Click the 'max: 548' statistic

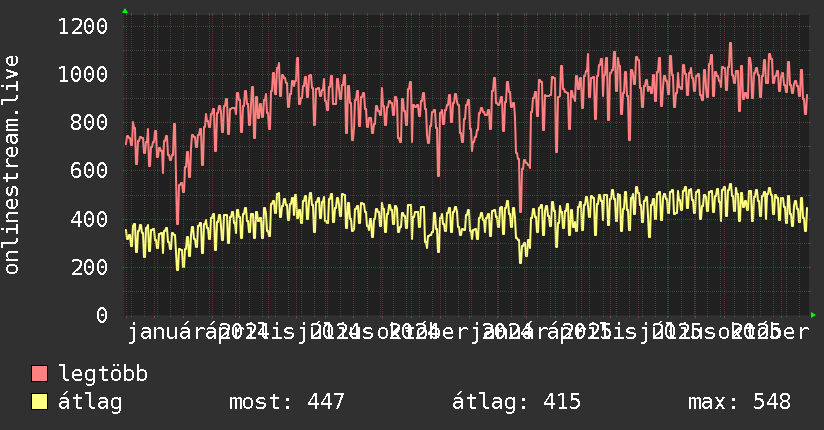click(739, 402)
